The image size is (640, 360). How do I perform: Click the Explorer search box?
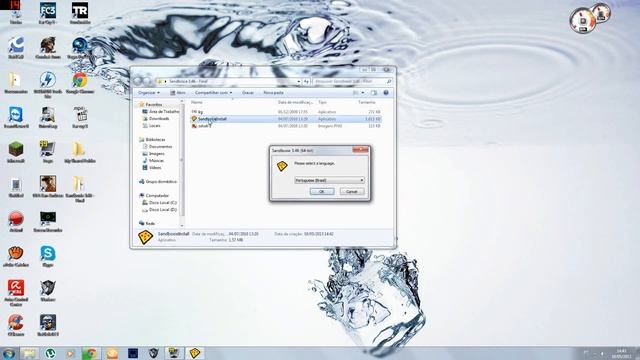coord(353,81)
